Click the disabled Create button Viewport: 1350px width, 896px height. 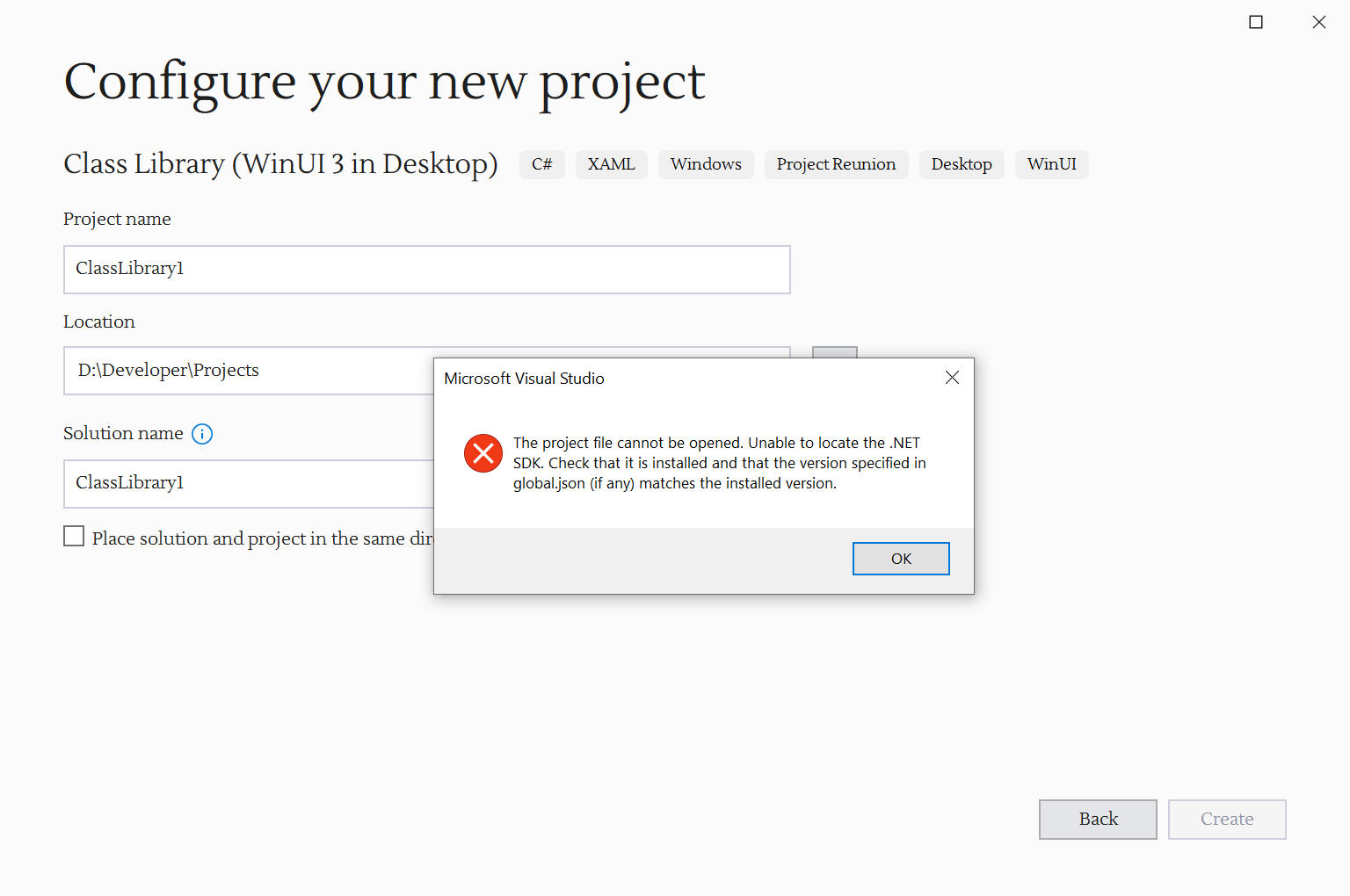tap(1226, 819)
